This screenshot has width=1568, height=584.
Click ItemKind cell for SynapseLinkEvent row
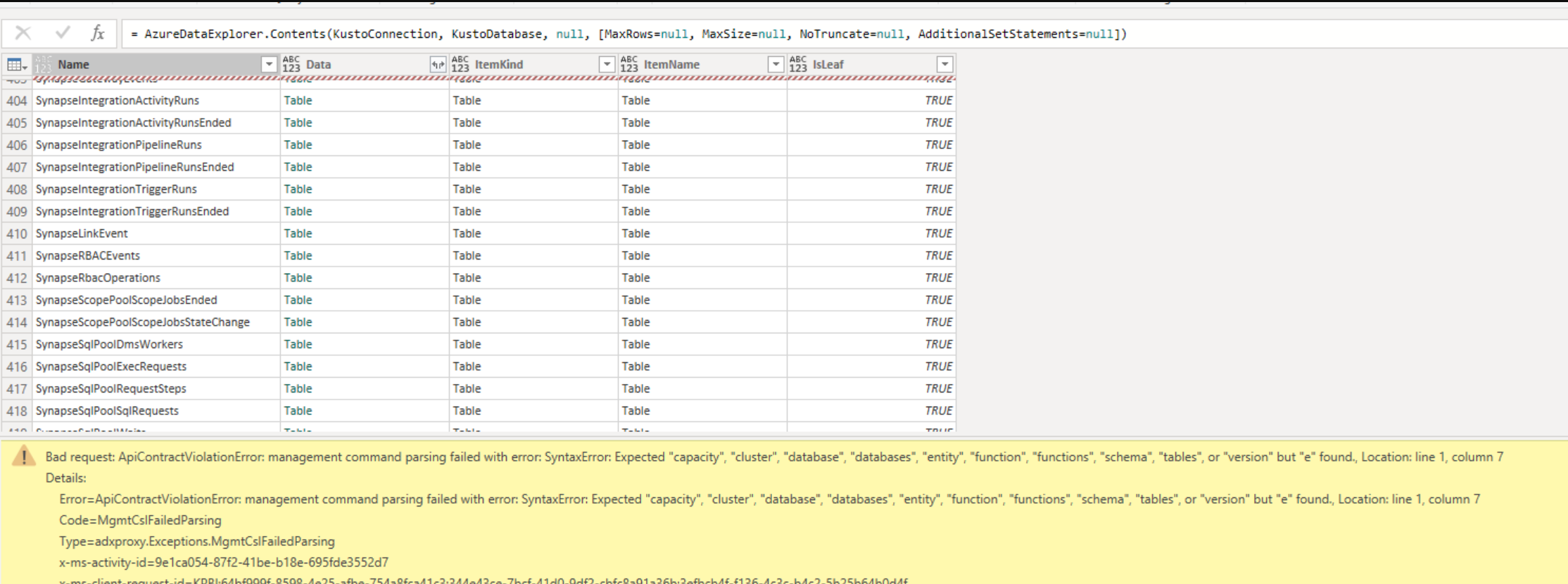tap(533, 234)
